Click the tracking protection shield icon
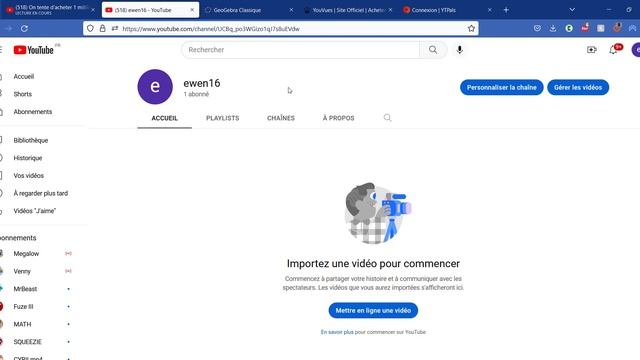The image size is (640, 360). coord(90,29)
